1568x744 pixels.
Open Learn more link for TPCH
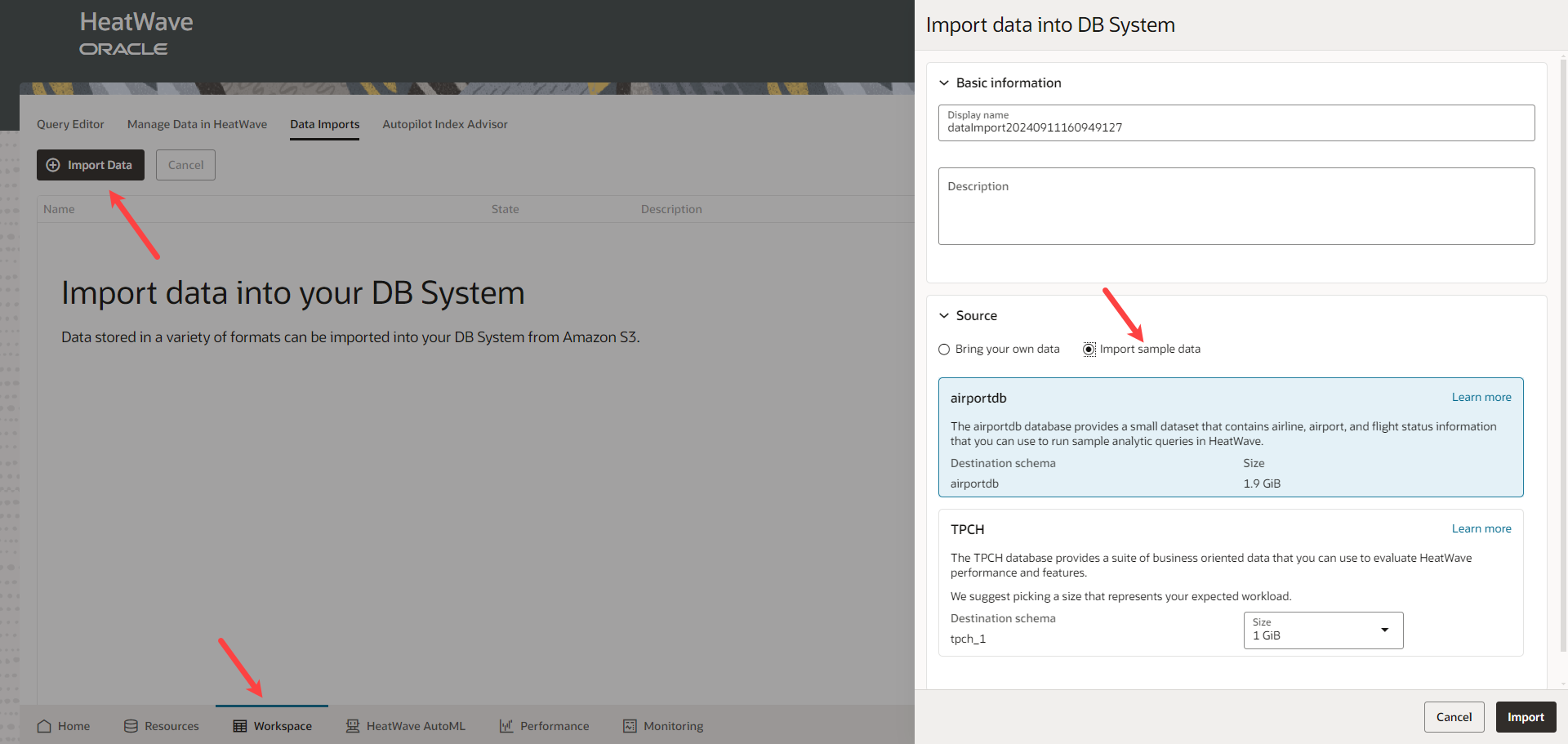click(1481, 529)
